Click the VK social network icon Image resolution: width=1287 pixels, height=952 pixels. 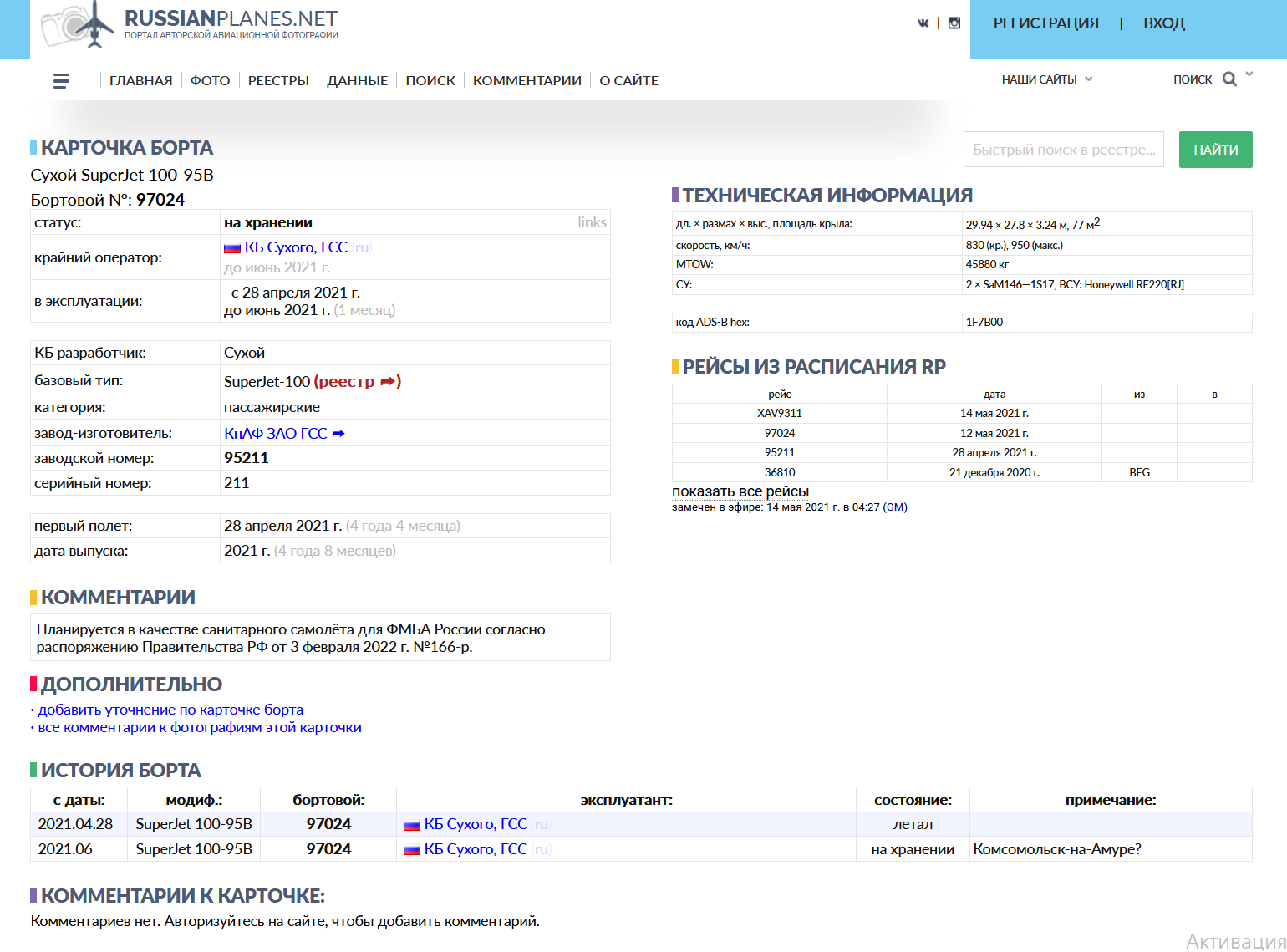pos(923,23)
